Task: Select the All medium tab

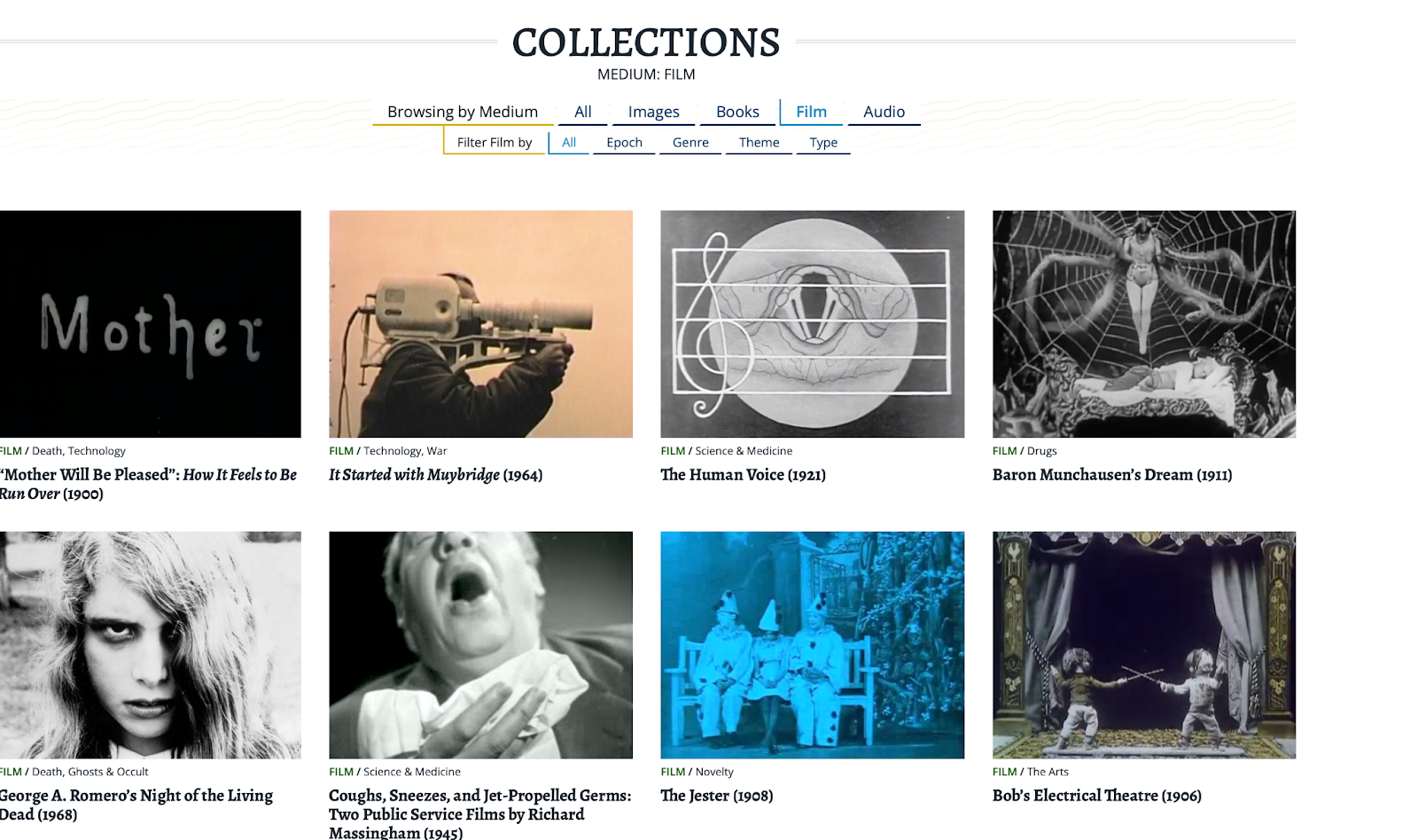Action: [582, 112]
